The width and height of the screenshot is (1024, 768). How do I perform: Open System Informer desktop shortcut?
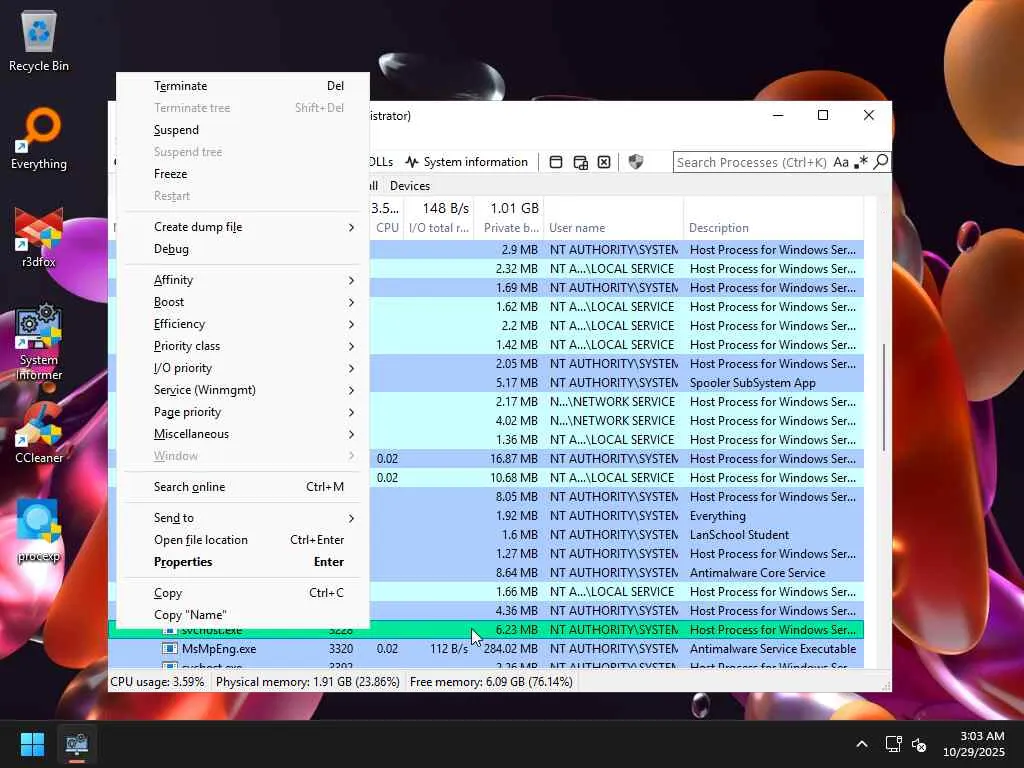pyautogui.click(x=39, y=342)
